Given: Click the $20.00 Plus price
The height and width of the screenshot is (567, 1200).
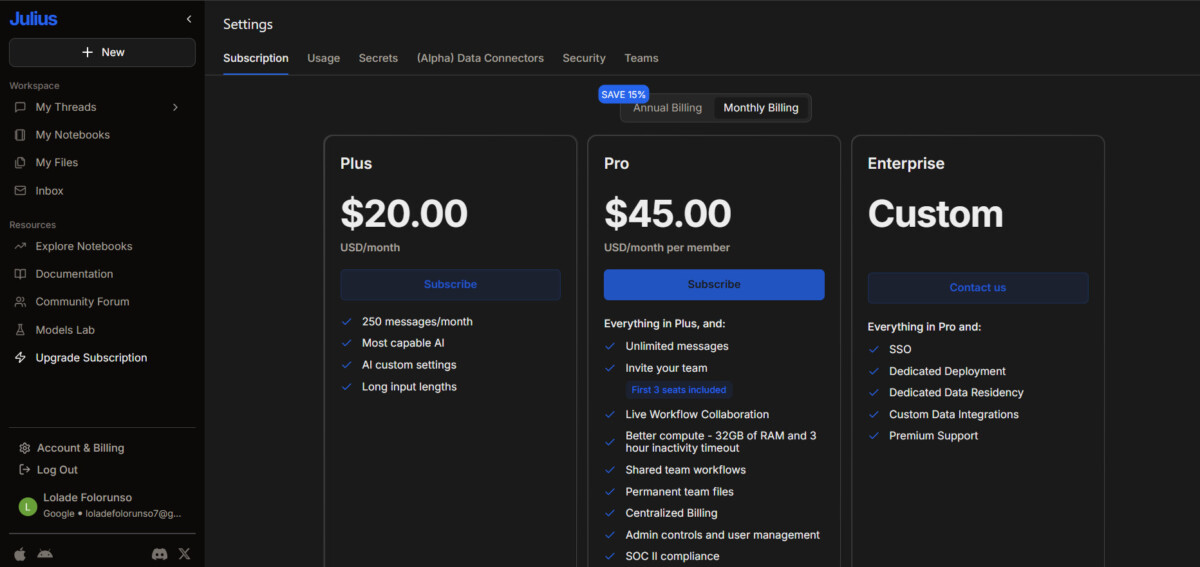Looking at the screenshot, I should pyautogui.click(x=404, y=213).
